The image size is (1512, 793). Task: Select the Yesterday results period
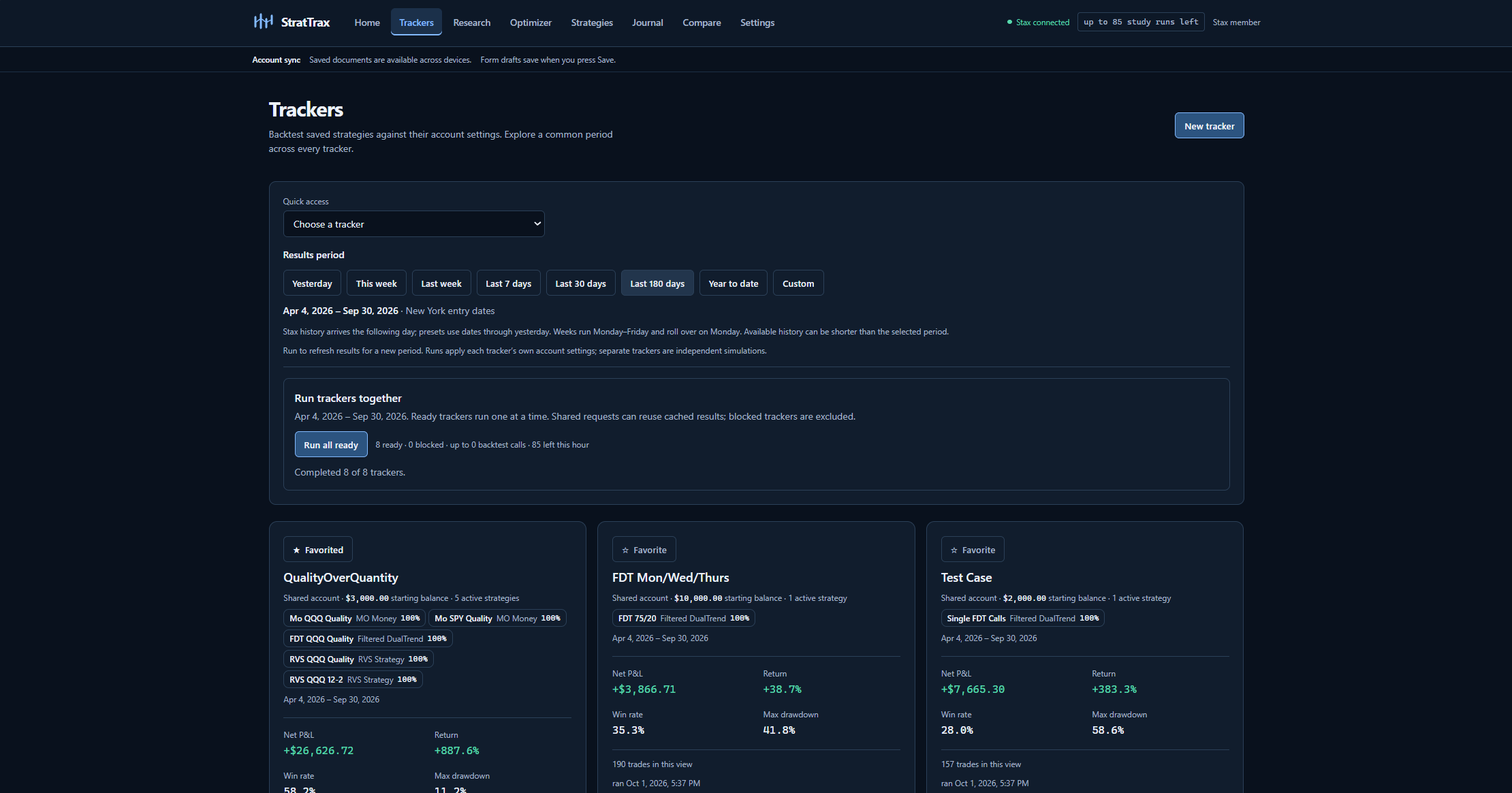pyautogui.click(x=312, y=283)
